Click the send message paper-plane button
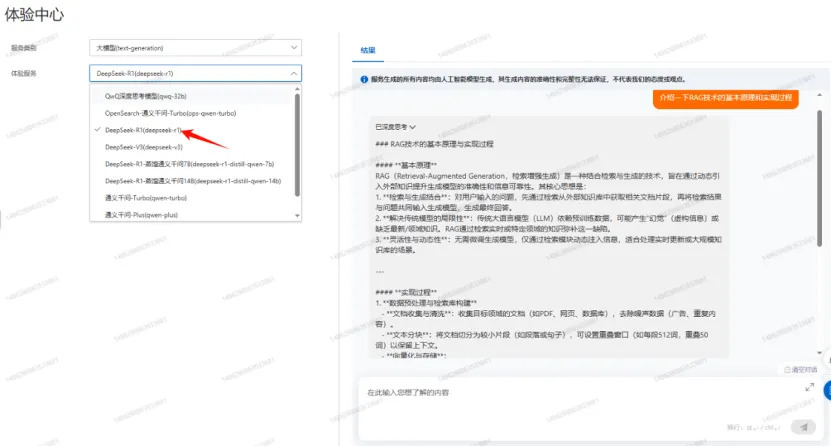The width and height of the screenshot is (832, 446). [803, 427]
